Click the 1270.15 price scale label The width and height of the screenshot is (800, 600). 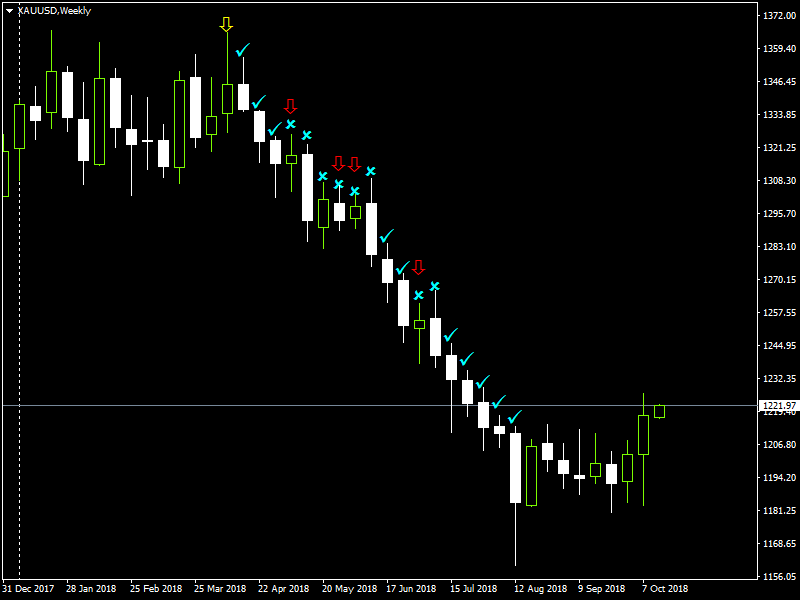tap(779, 280)
